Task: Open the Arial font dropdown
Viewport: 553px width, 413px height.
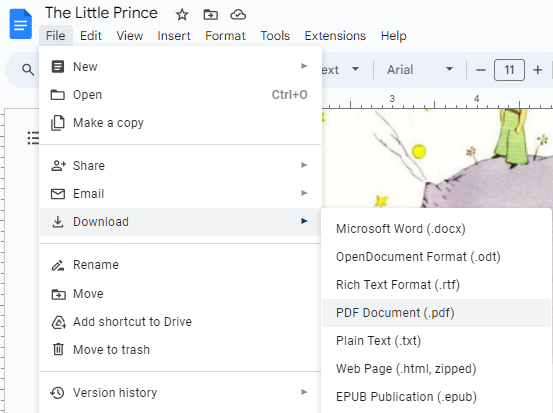Action: coord(420,70)
